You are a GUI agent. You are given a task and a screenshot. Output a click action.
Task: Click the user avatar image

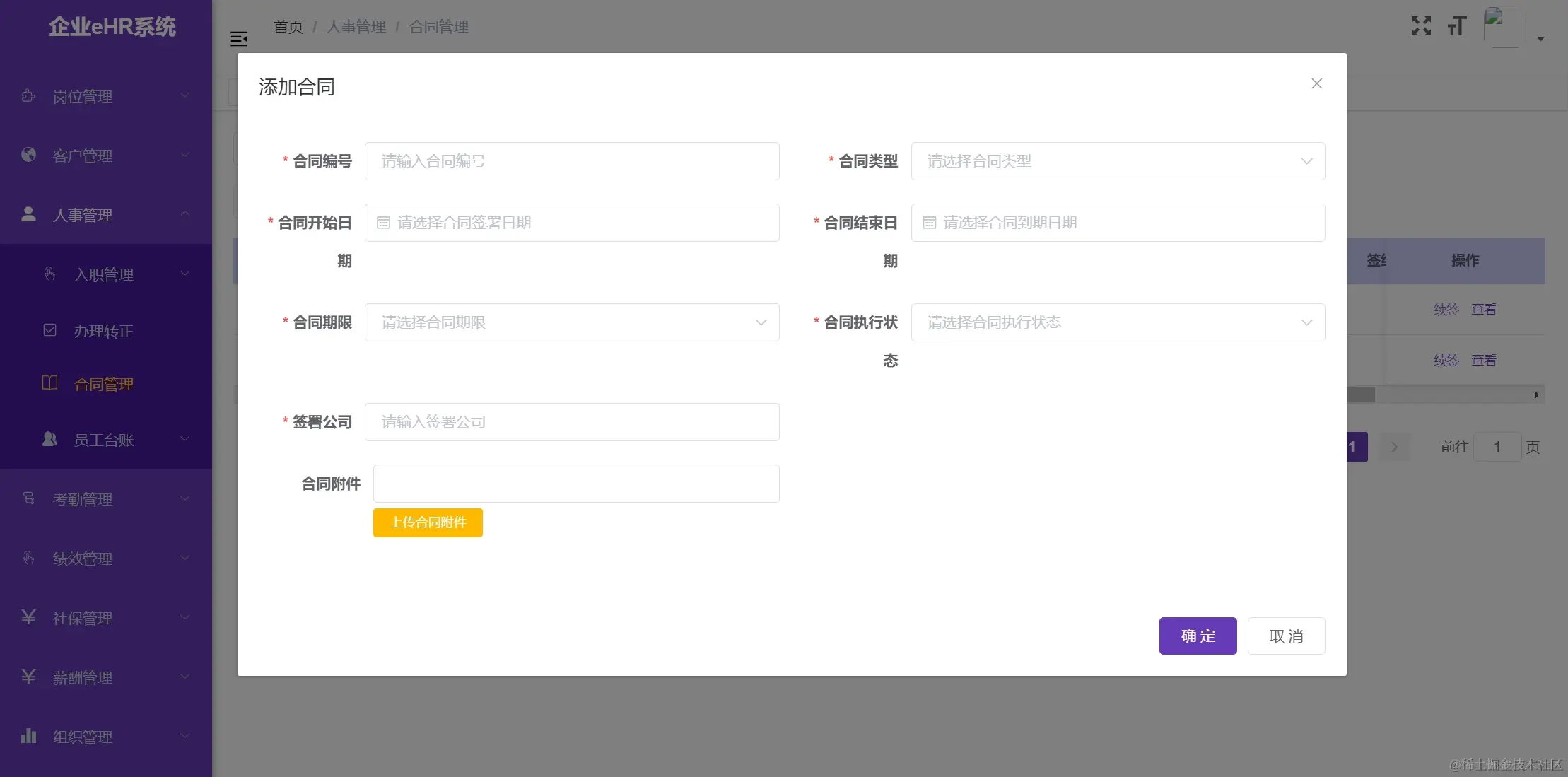1504,26
